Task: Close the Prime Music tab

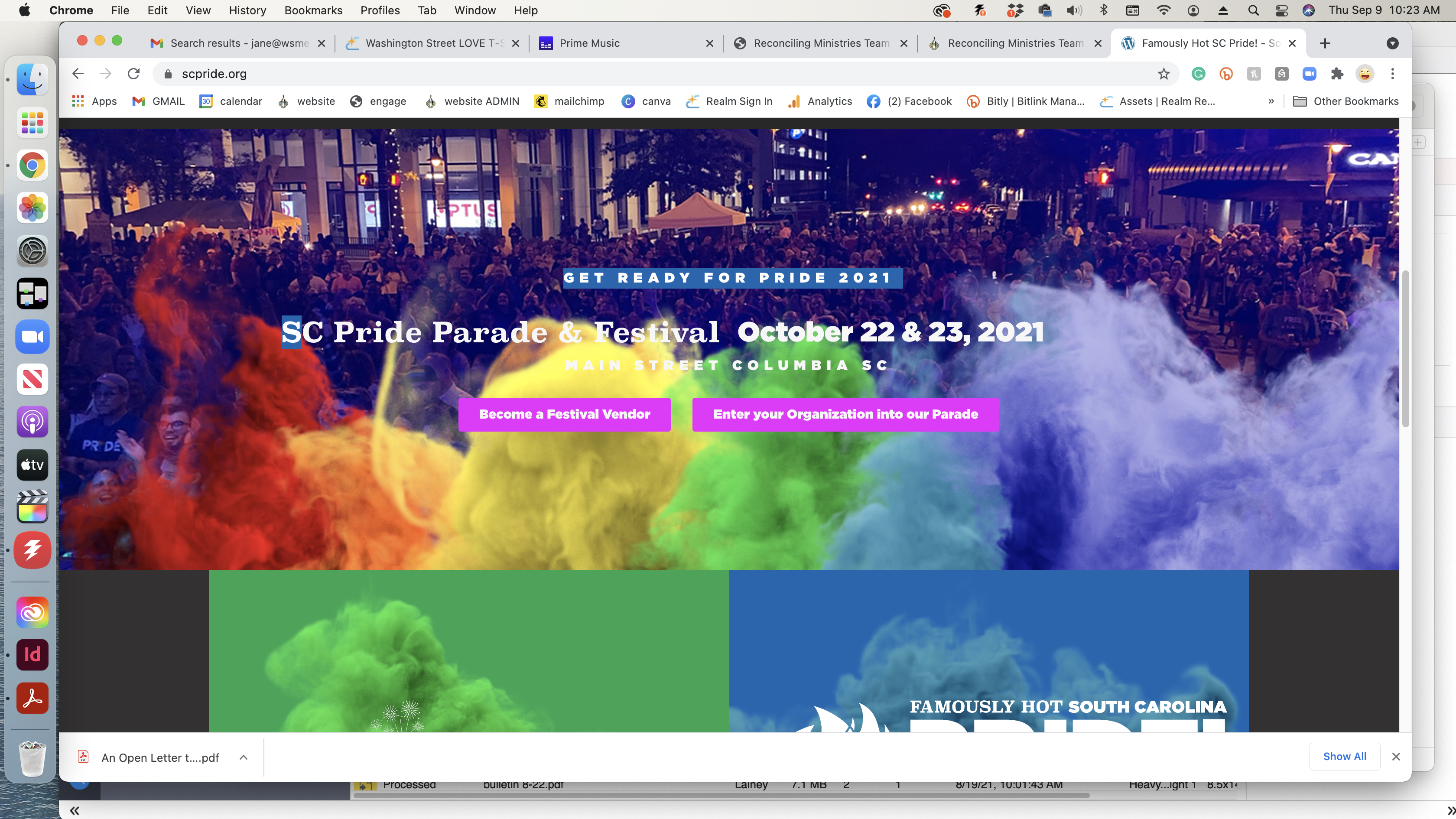Action: 710,43
